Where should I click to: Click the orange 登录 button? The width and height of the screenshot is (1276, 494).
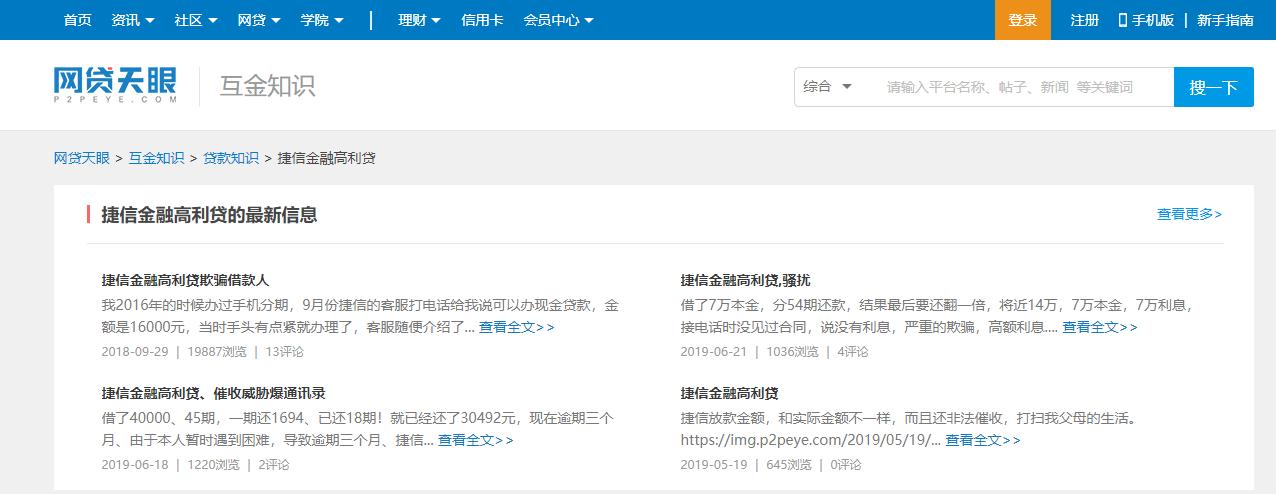(1022, 20)
